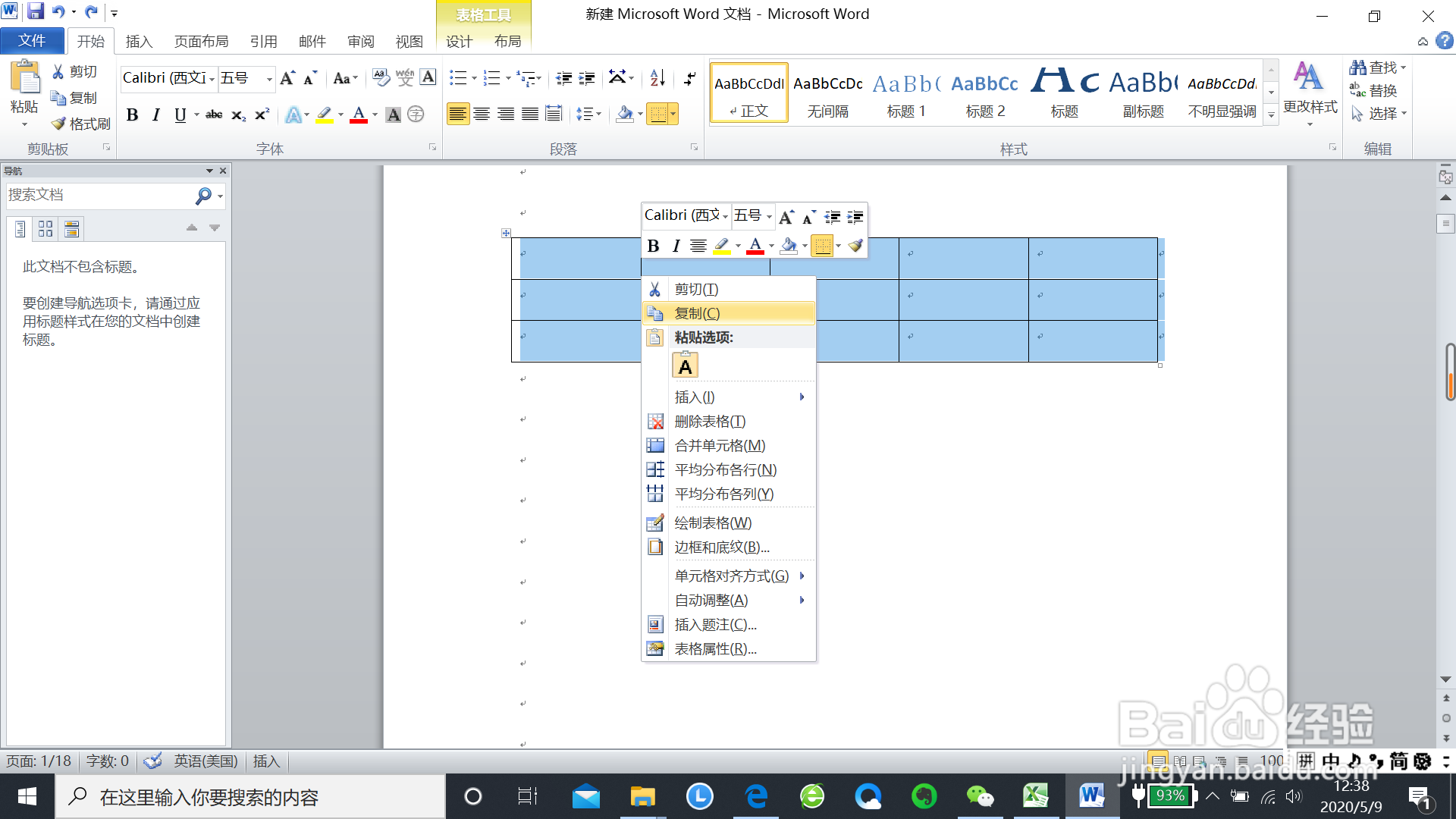Screen dimensions: 1456x819
Task: Click the ribbon text highlight color swatch
Action: click(324, 115)
